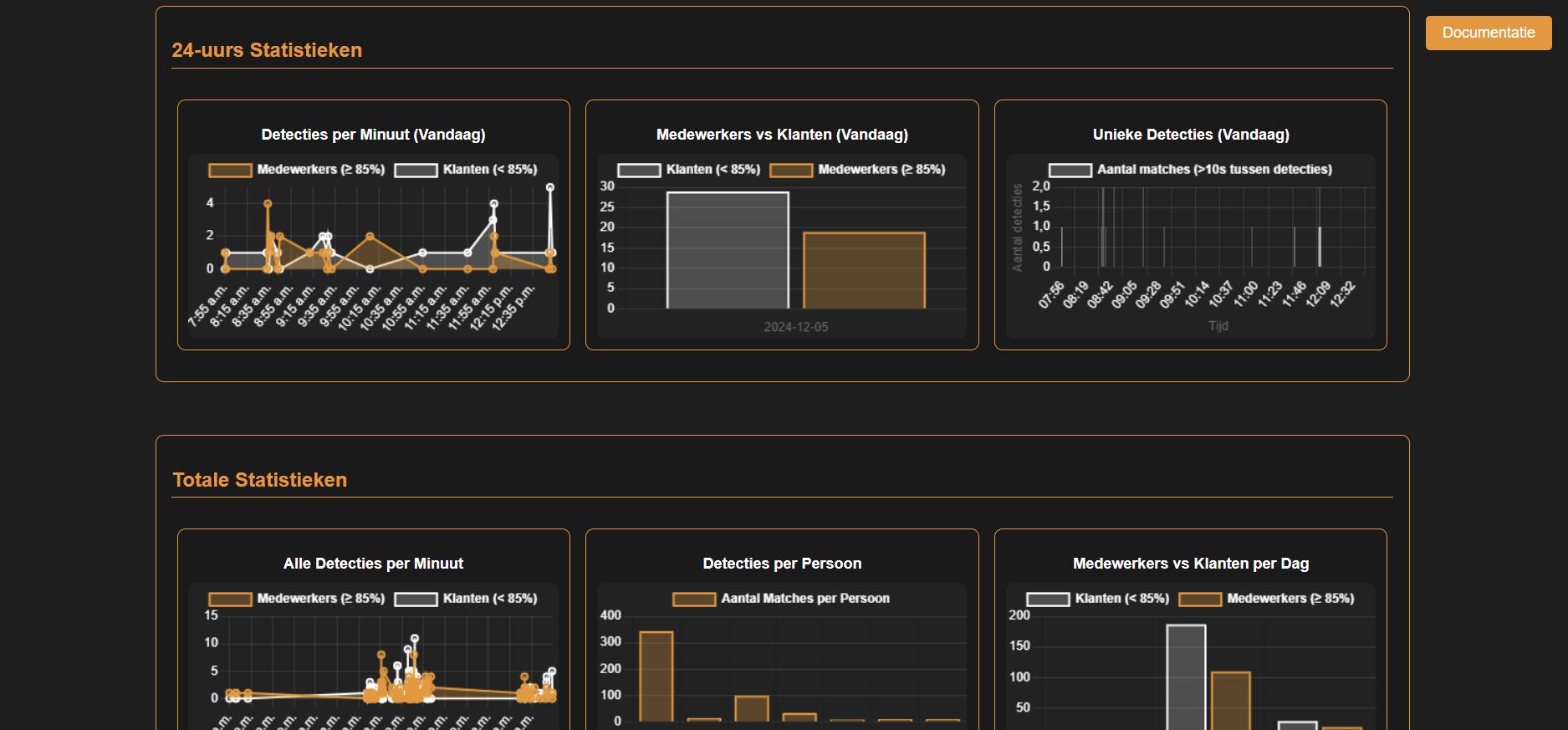Viewport: 1568px width, 730px height.
Task: Toggle Aantal matches legend in Unieke Detecties chart
Action: 1191,170
